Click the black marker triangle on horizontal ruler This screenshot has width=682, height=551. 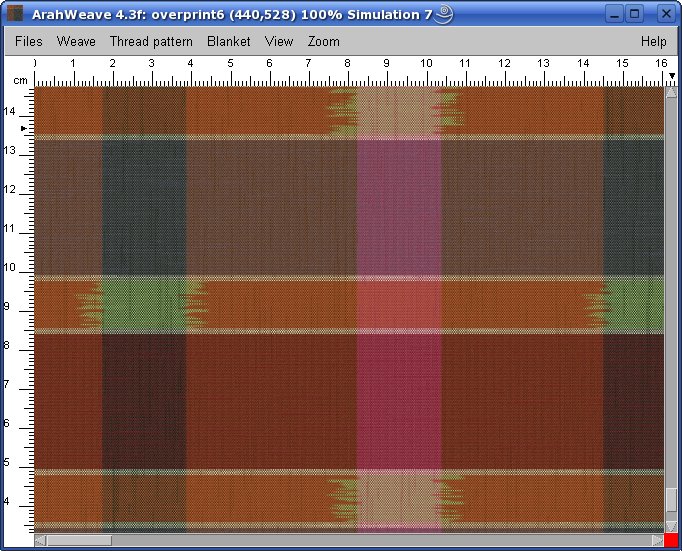click(672, 76)
